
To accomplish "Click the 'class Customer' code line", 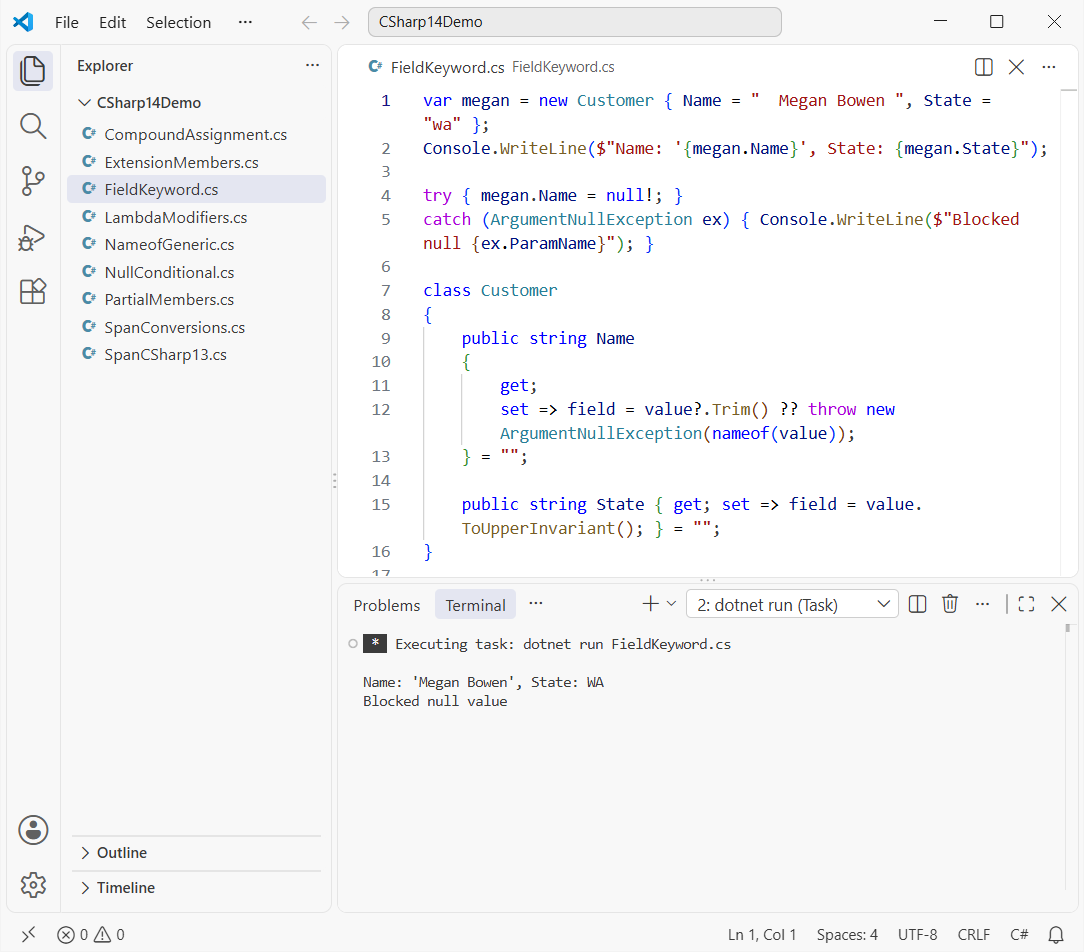I will [489, 291].
